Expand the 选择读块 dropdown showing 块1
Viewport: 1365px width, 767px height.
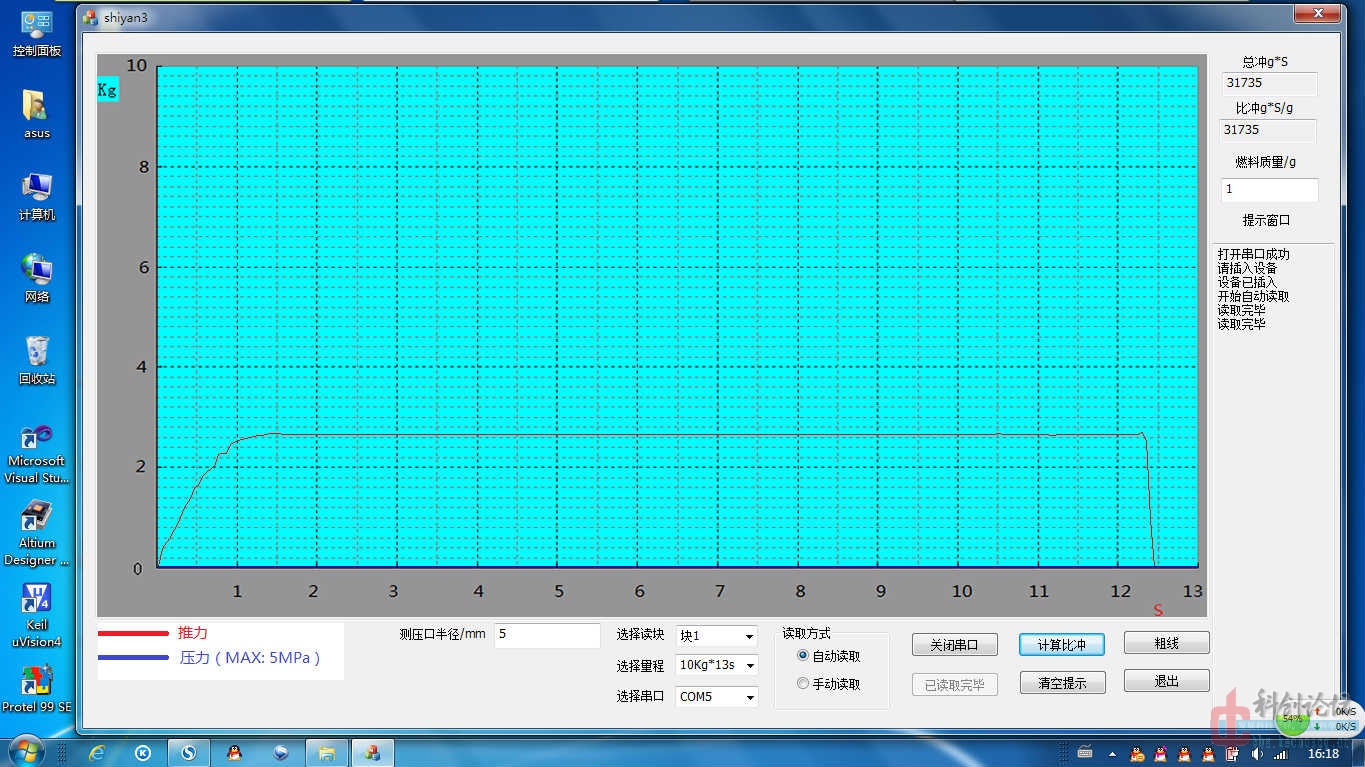point(716,636)
